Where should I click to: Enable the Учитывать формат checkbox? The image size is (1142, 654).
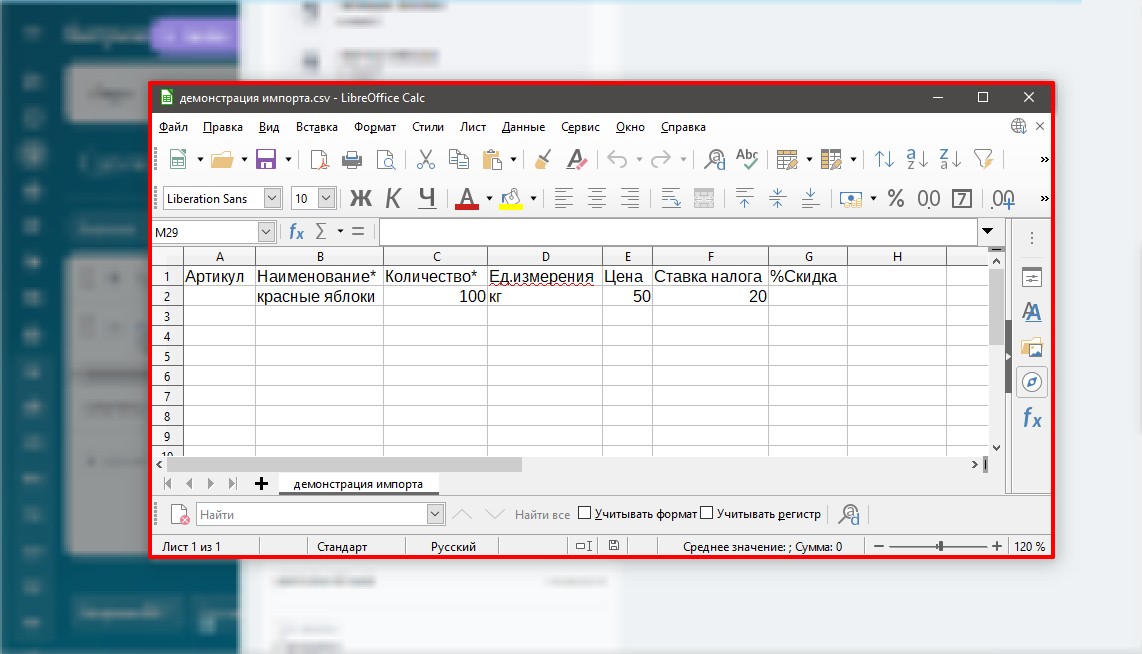point(585,514)
